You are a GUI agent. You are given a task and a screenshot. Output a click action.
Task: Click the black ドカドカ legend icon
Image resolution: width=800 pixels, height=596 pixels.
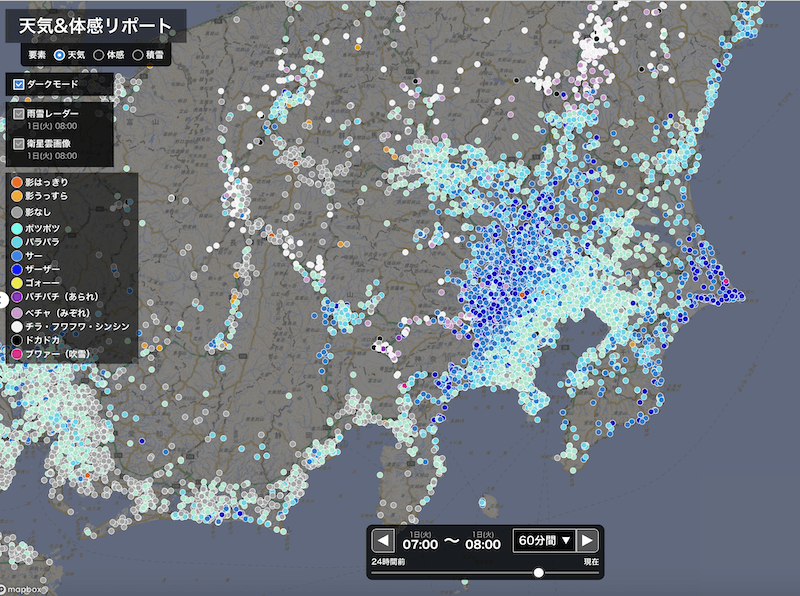(16, 340)
